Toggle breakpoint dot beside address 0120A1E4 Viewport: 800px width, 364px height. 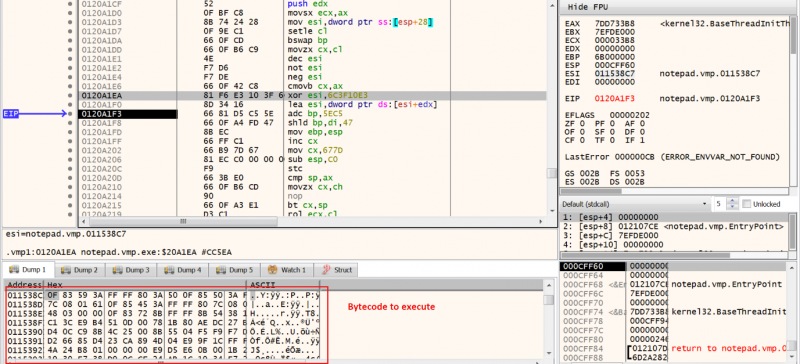70,77
